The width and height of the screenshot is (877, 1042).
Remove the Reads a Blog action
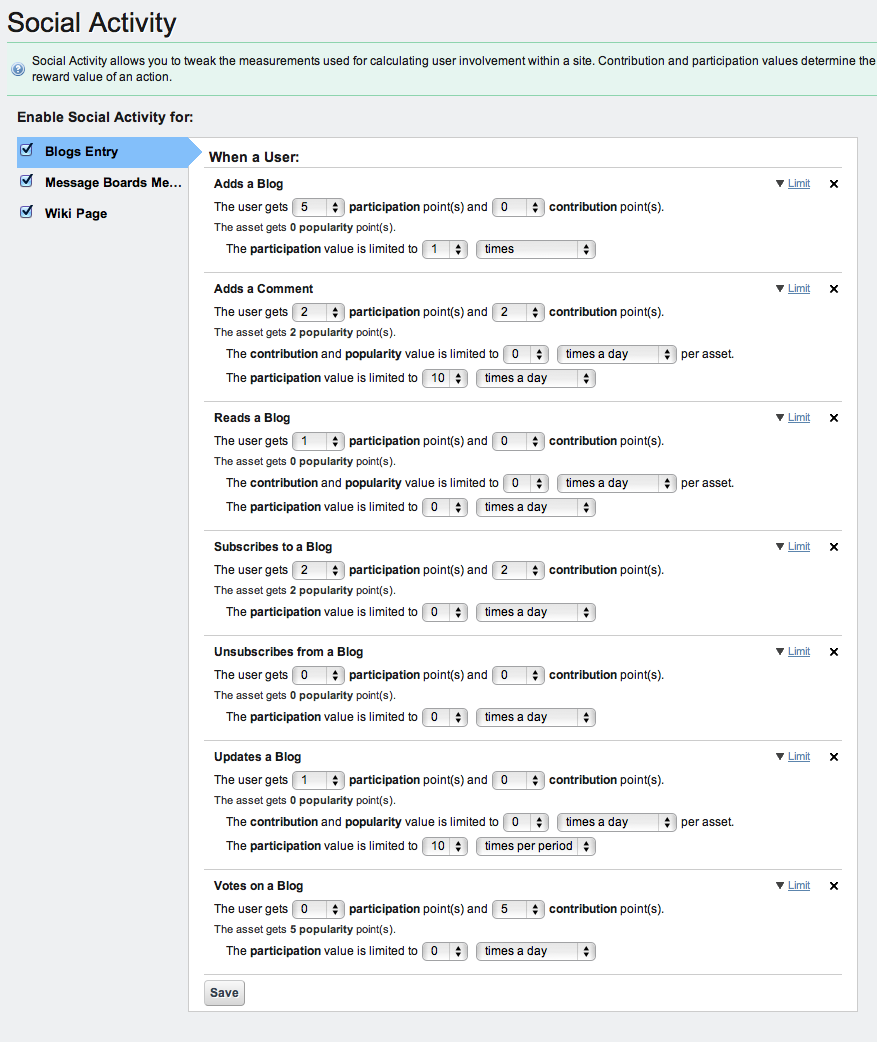click(x=834, y=418)
